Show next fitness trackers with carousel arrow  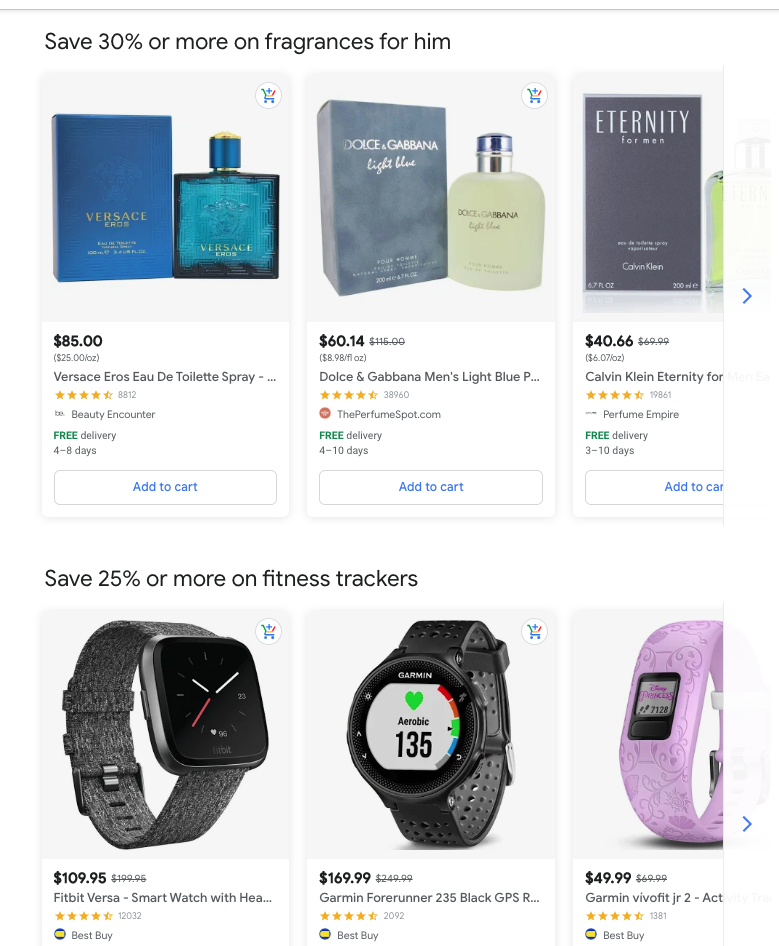(x=747, y=824)
